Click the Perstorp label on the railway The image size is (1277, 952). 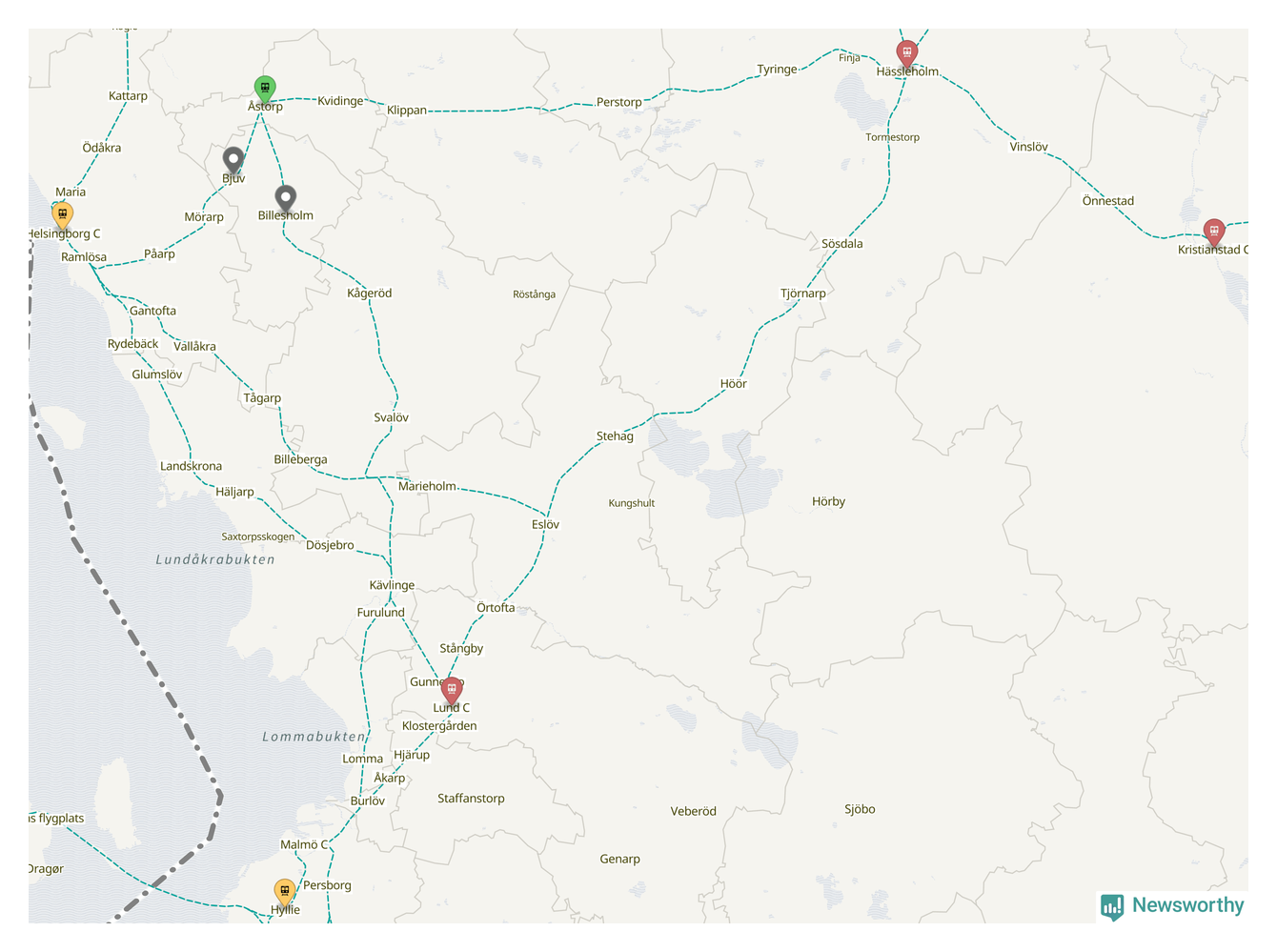coord(618,102)
